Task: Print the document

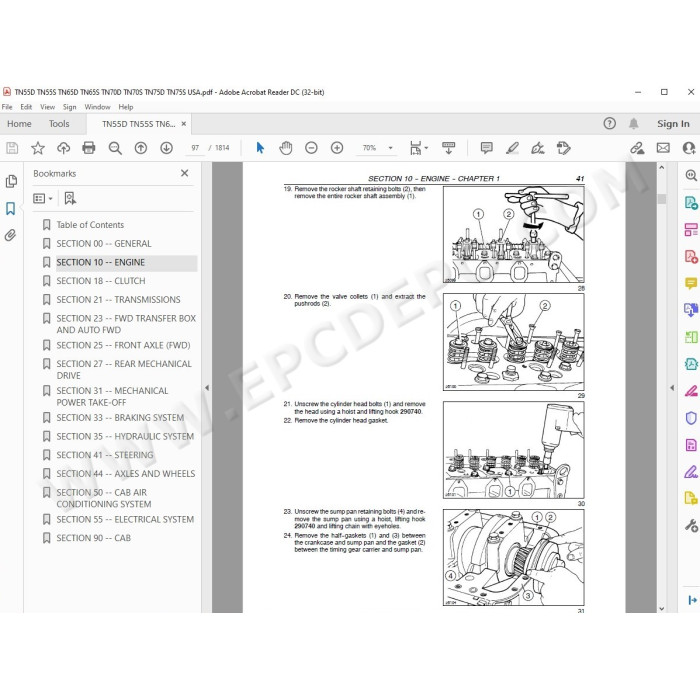Action: click(89, 148)
